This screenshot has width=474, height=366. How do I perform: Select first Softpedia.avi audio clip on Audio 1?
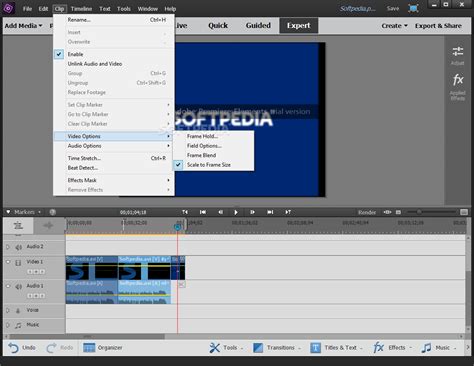pyautogui.click(x=92, y=292)
